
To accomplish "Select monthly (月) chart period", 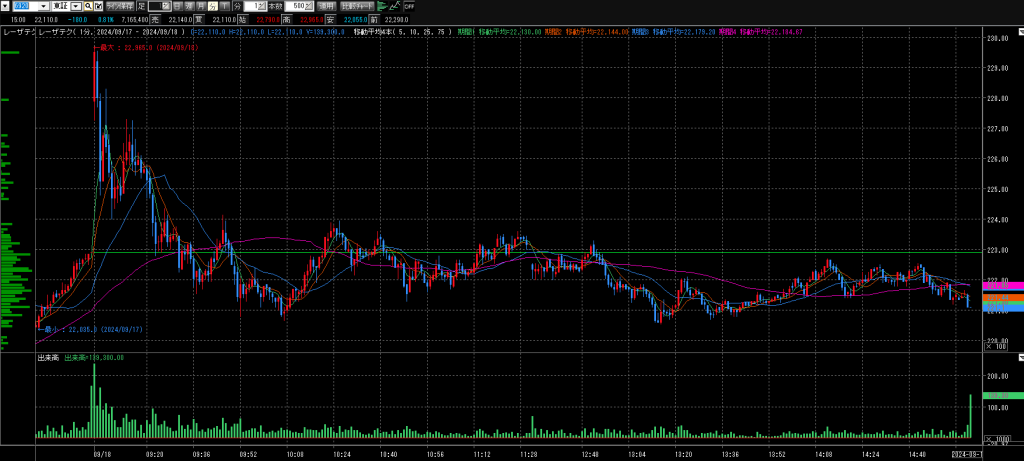I will coord(206,6).
